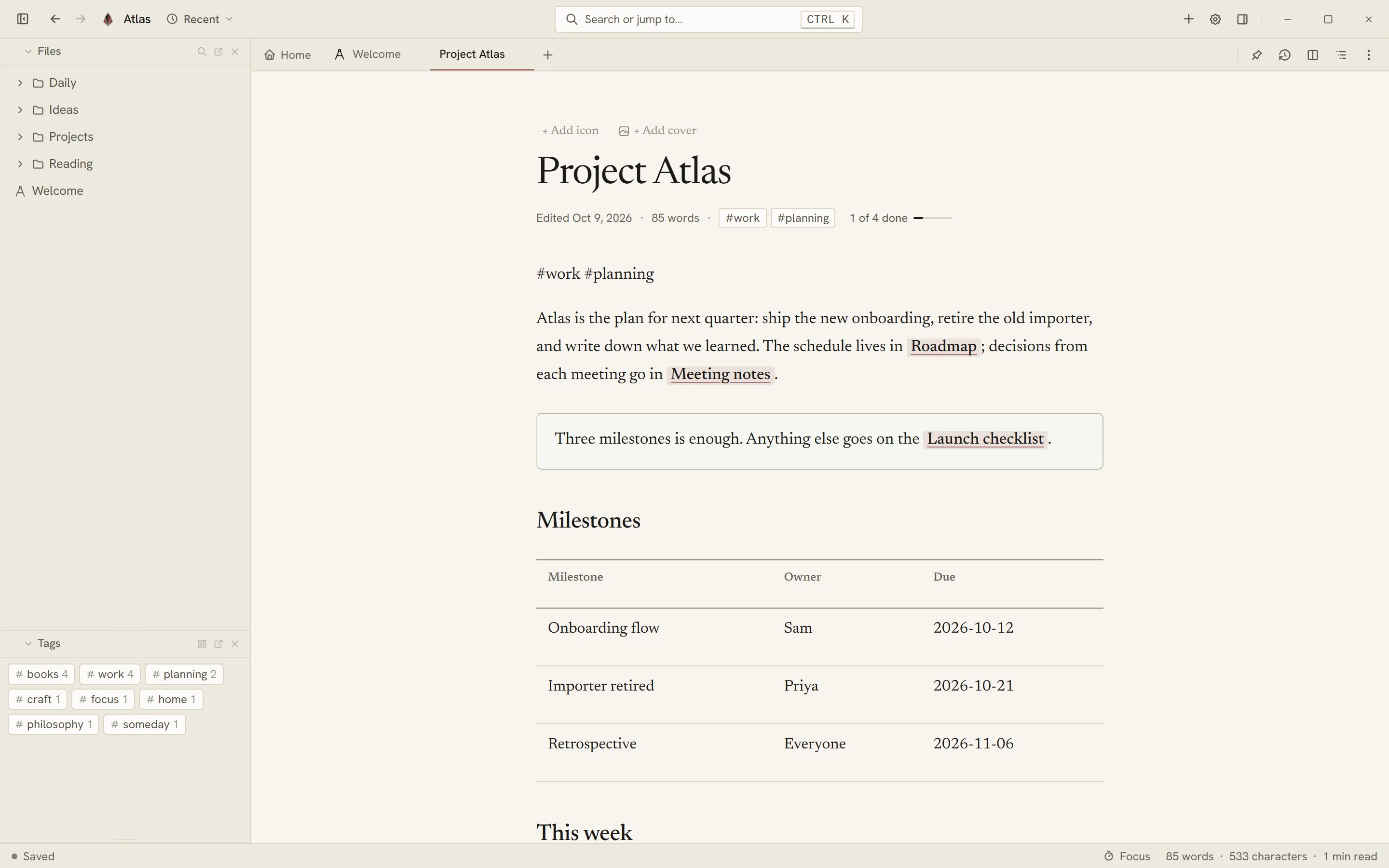Enable Focus mode in the status bar
Screen dimensions: 1389x868
click(x=1127, y=856)
